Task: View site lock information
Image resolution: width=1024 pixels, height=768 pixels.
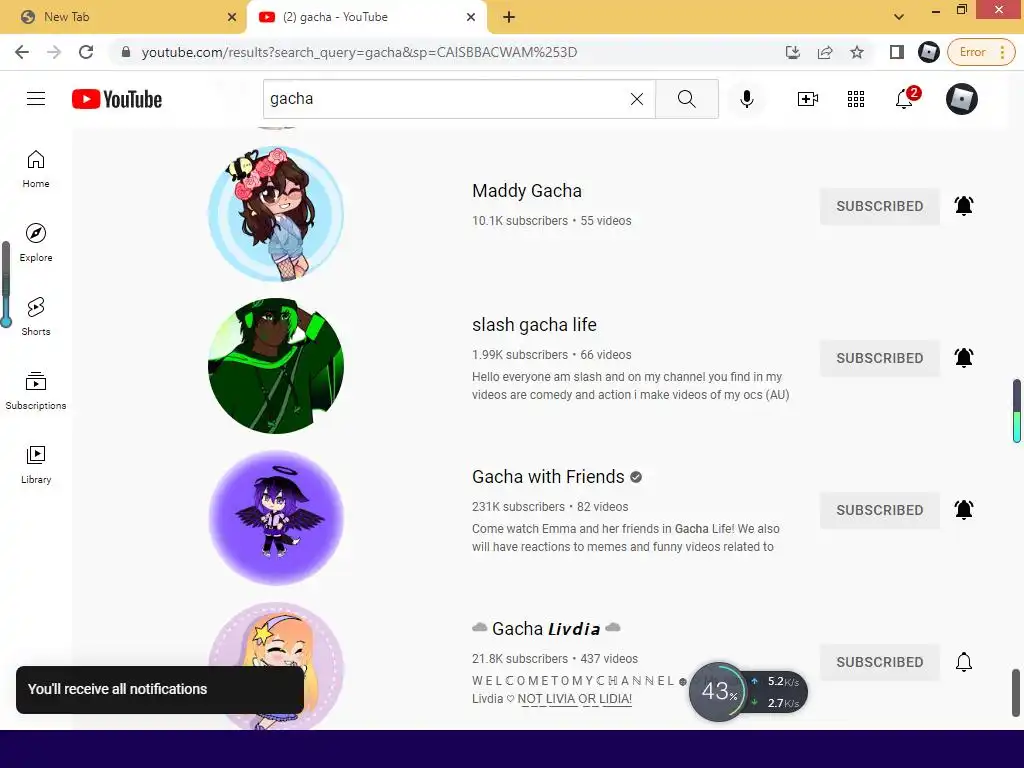Action: click(126, 52)
